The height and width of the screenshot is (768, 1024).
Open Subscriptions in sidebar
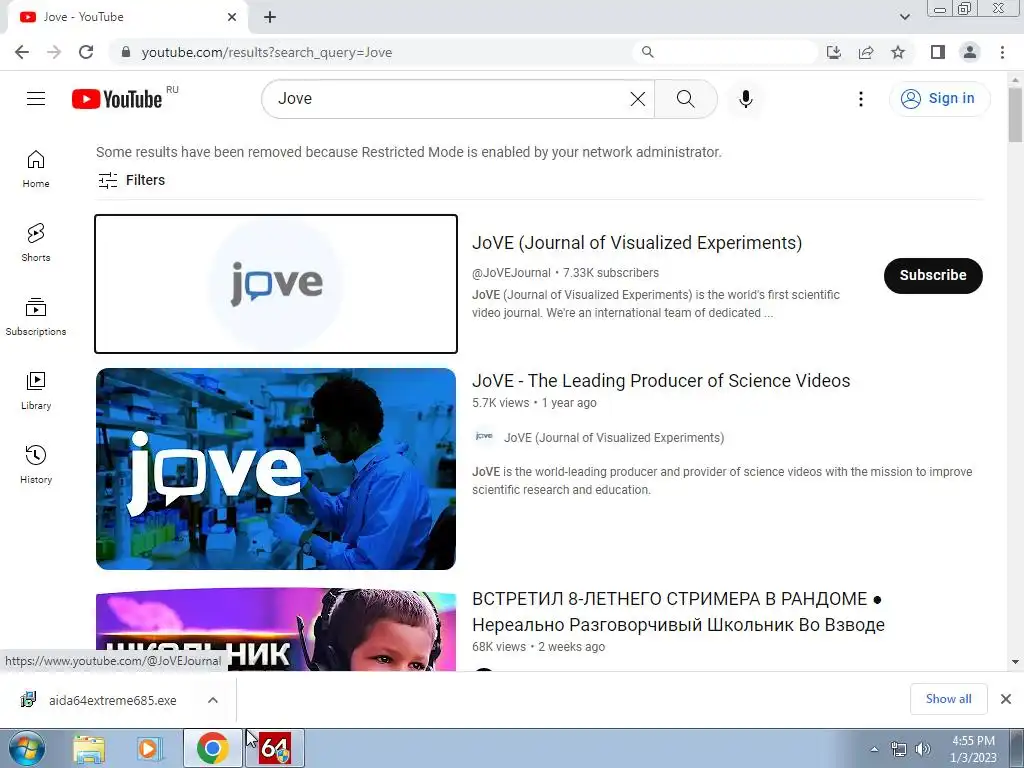coord(36,317)
